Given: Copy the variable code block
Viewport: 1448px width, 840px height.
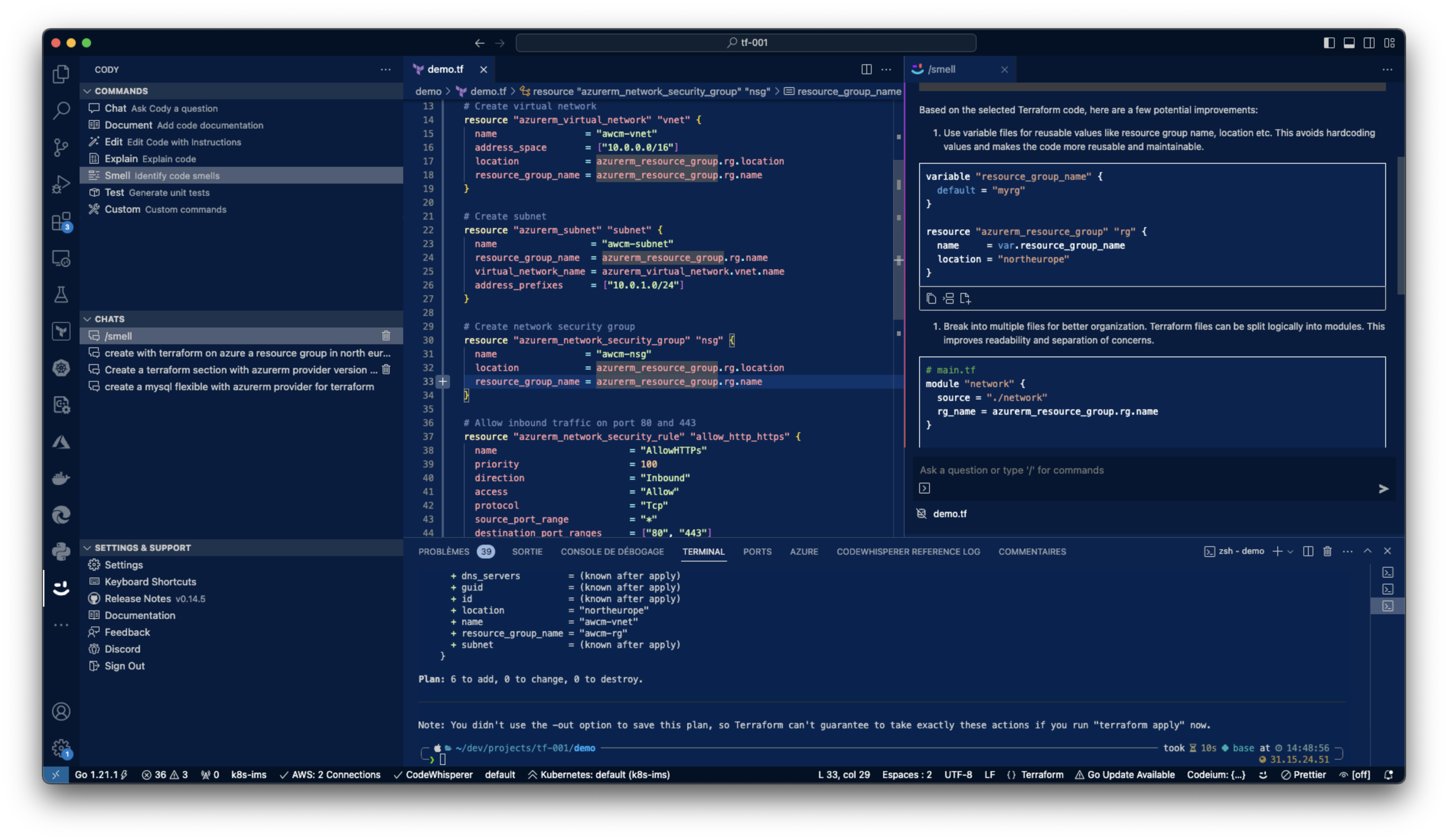Looking at the screenshot, I should 931,298.
